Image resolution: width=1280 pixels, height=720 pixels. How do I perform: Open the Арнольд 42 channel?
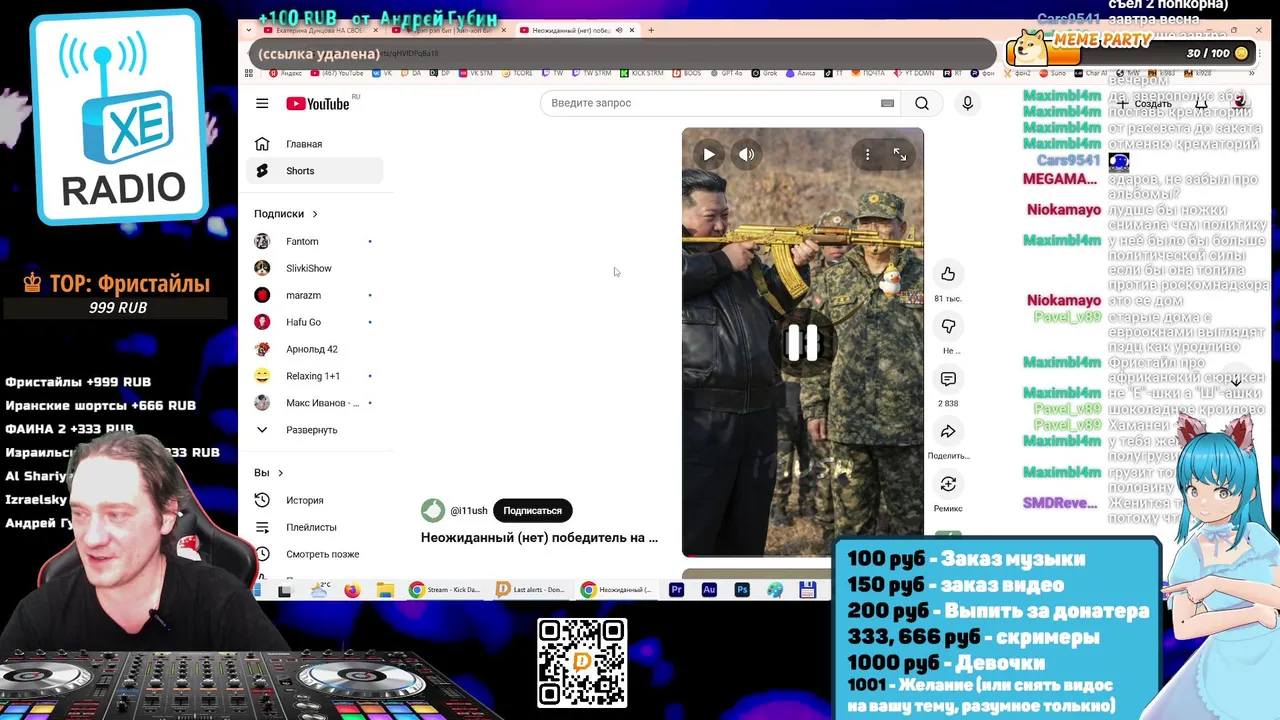click(315, 349)
